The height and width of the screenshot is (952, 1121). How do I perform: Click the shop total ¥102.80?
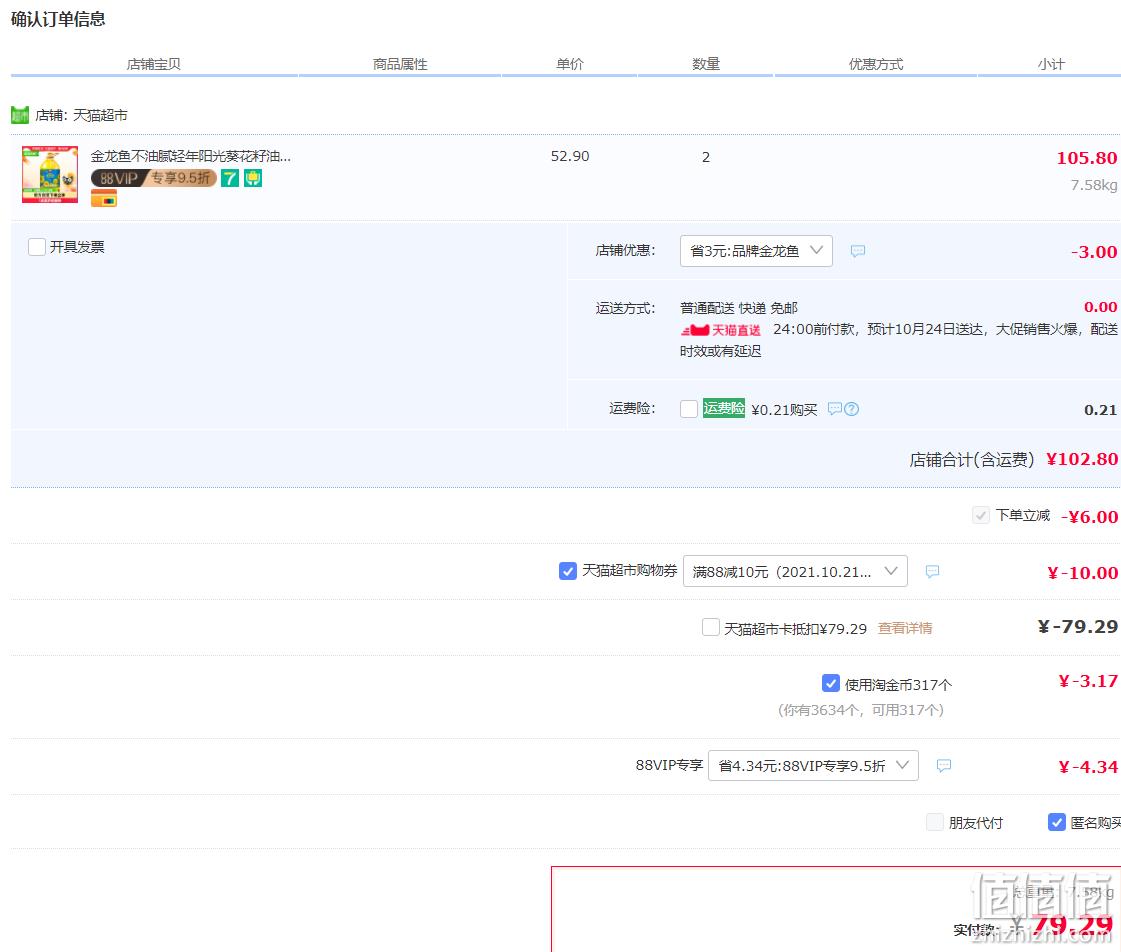point(1082,459)
